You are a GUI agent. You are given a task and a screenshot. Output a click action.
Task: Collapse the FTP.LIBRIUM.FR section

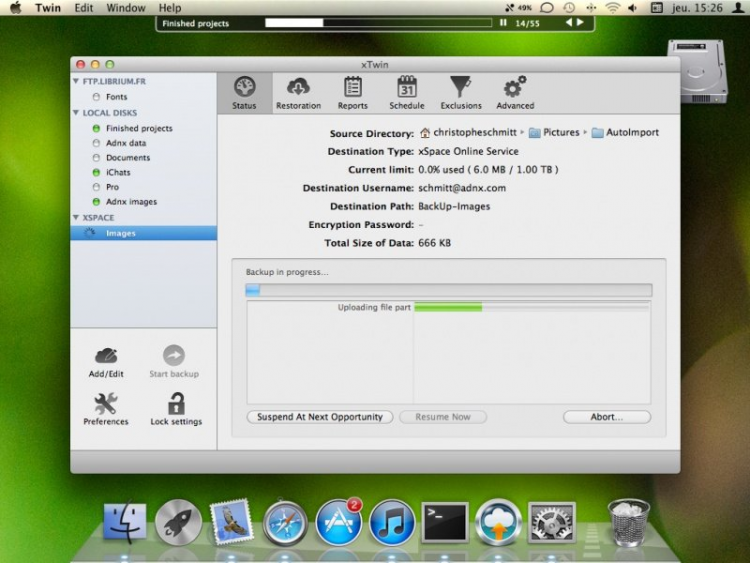coord(76,81)
